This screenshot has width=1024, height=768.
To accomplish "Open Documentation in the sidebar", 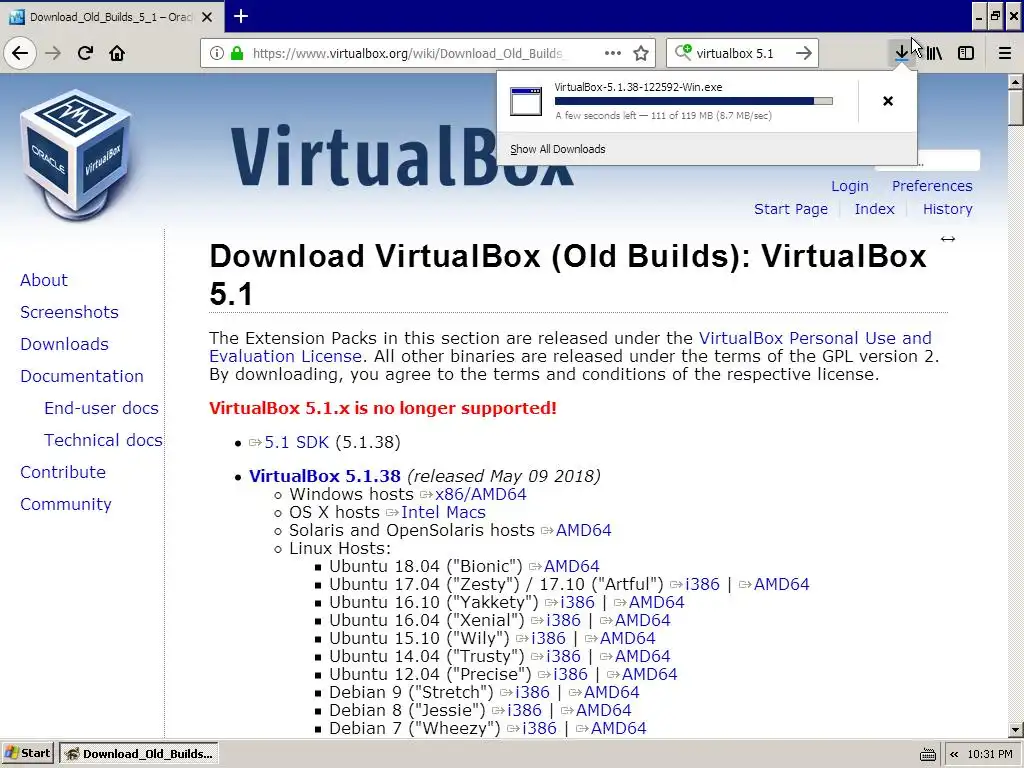I will point(82,376).
